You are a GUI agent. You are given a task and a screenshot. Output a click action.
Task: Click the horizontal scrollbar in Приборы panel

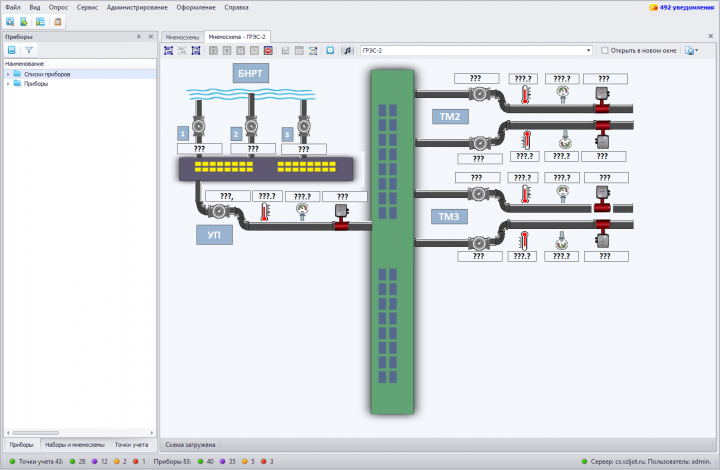tap(36, 432)
